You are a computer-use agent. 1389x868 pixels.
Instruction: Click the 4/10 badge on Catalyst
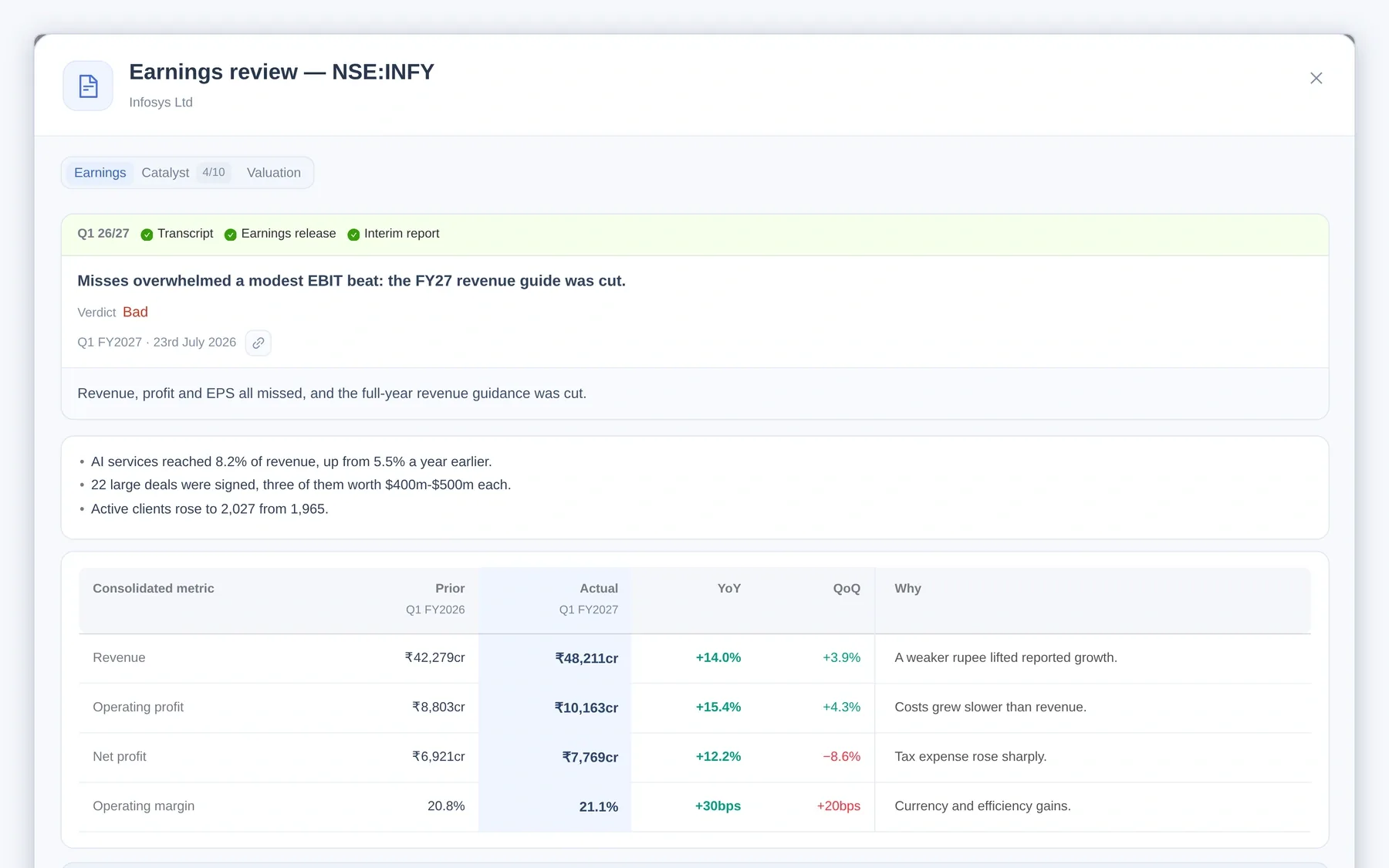[214, 172]
